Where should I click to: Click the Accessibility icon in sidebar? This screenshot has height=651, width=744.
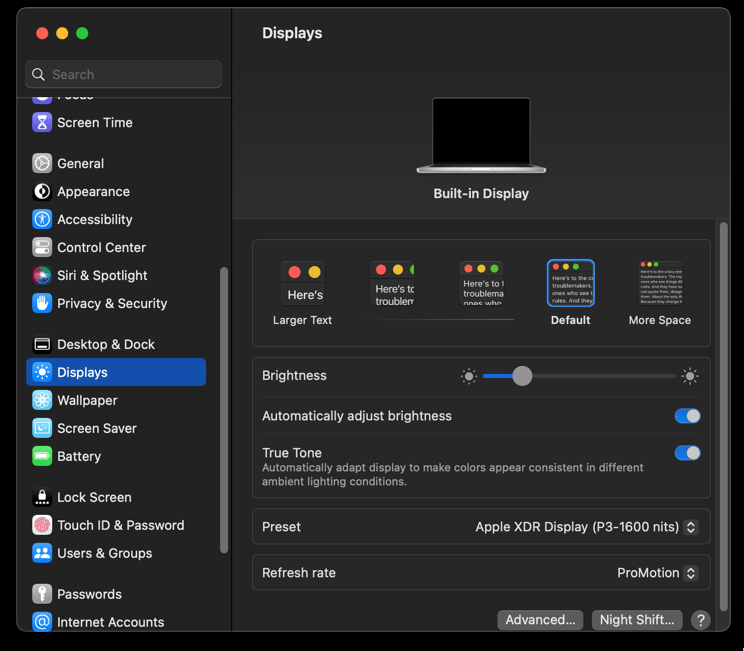click(x=42, y=219)
